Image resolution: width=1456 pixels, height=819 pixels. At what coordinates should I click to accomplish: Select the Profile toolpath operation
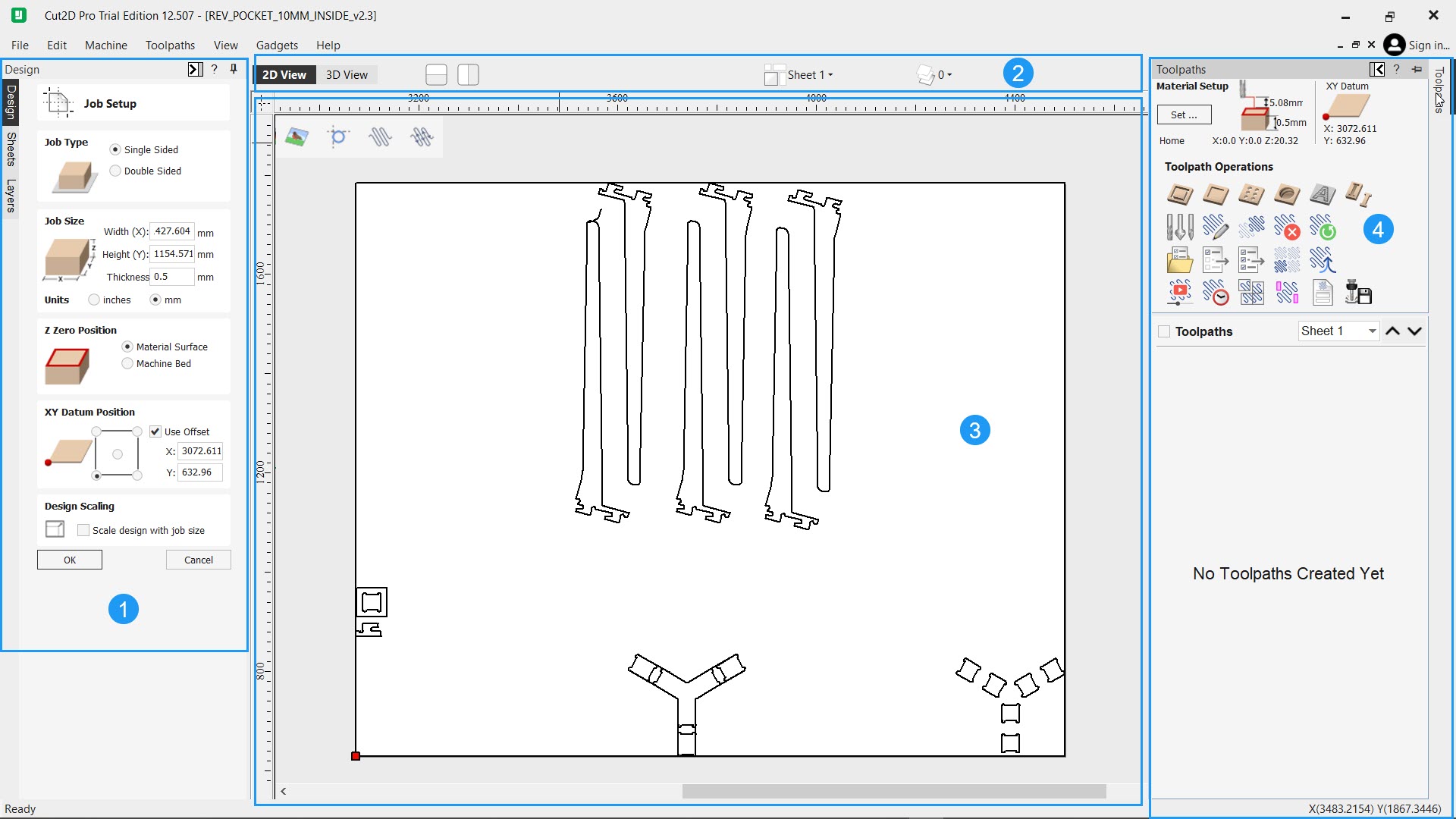pos(1180,195)
